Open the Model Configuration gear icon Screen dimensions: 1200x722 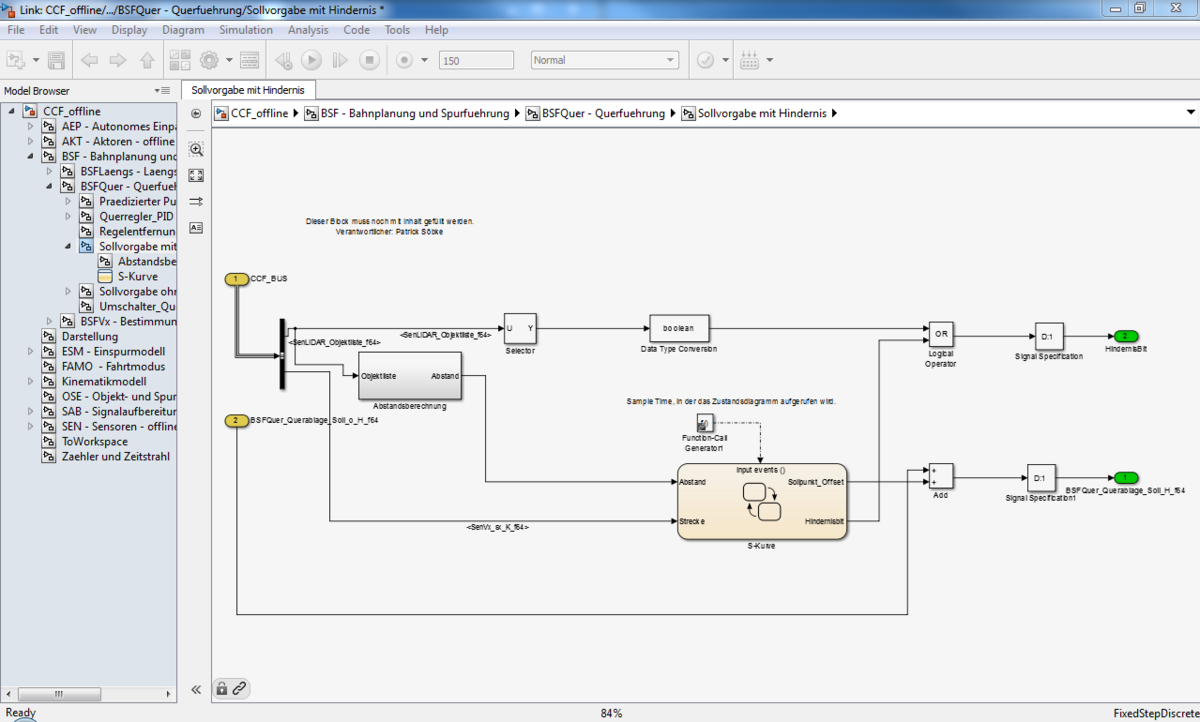point(210,60)
